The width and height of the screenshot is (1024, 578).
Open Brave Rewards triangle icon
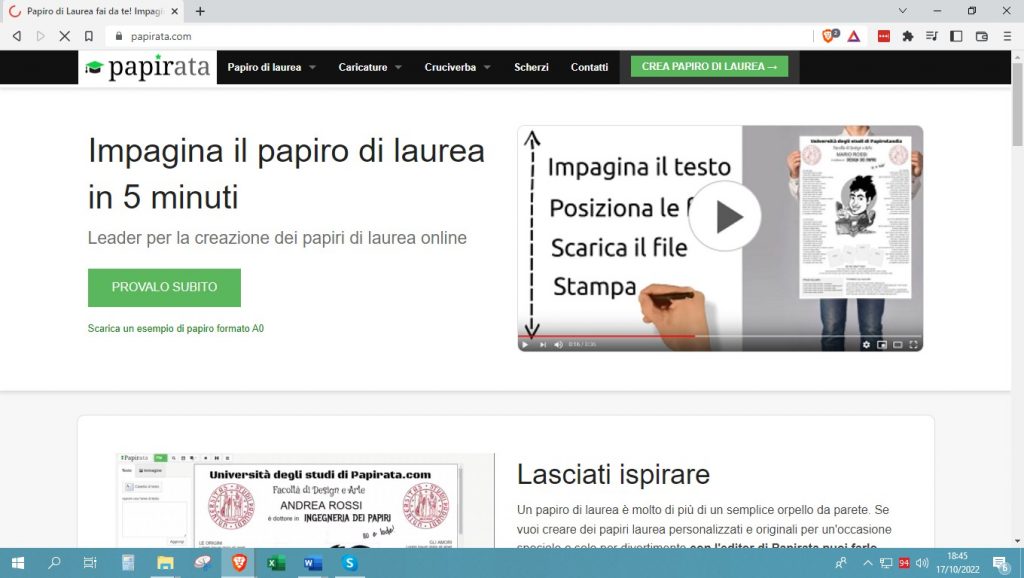(x=852, y=35)
